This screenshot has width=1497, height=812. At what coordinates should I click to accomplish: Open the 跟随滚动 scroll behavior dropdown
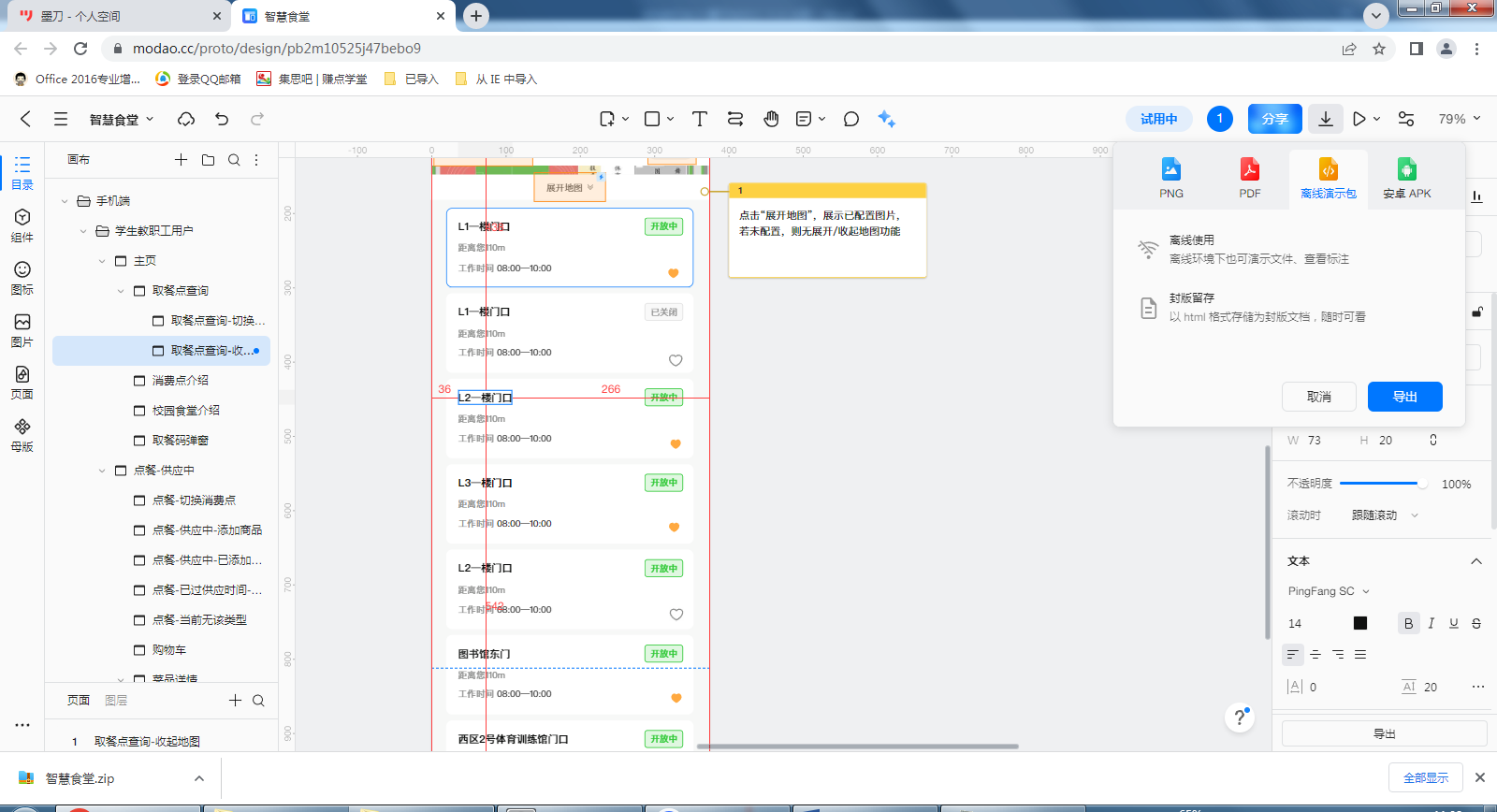coord(1385,515)
